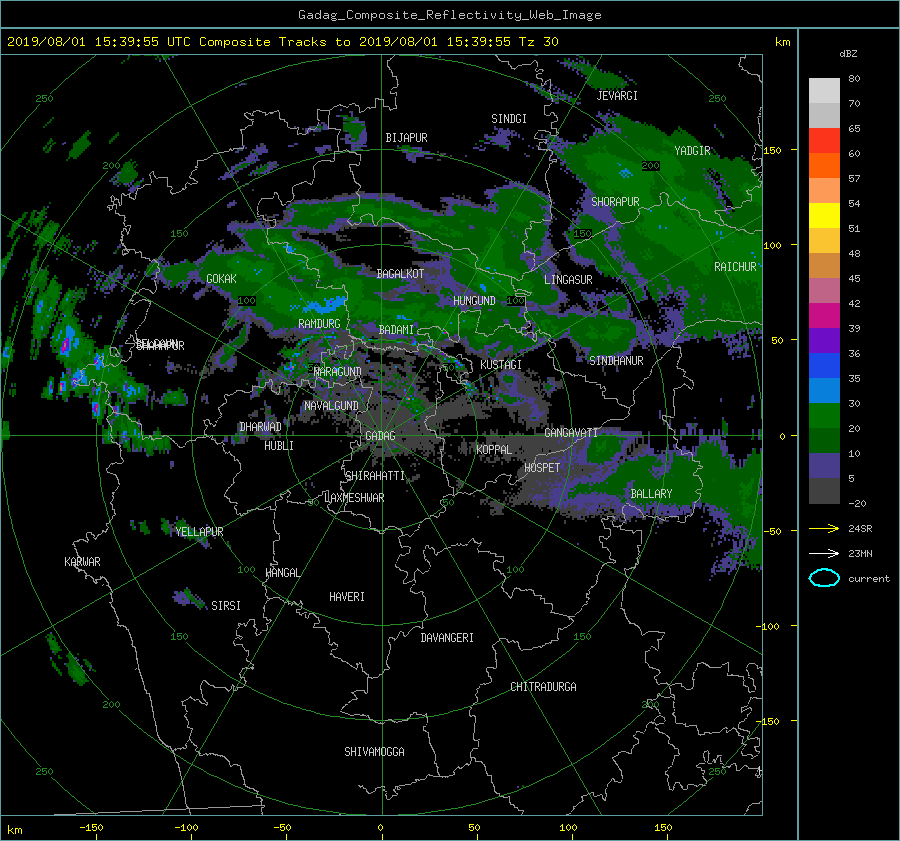Click the LAXMESHWAR label
The height and width of the screenshot is (841, 900).
354,498
